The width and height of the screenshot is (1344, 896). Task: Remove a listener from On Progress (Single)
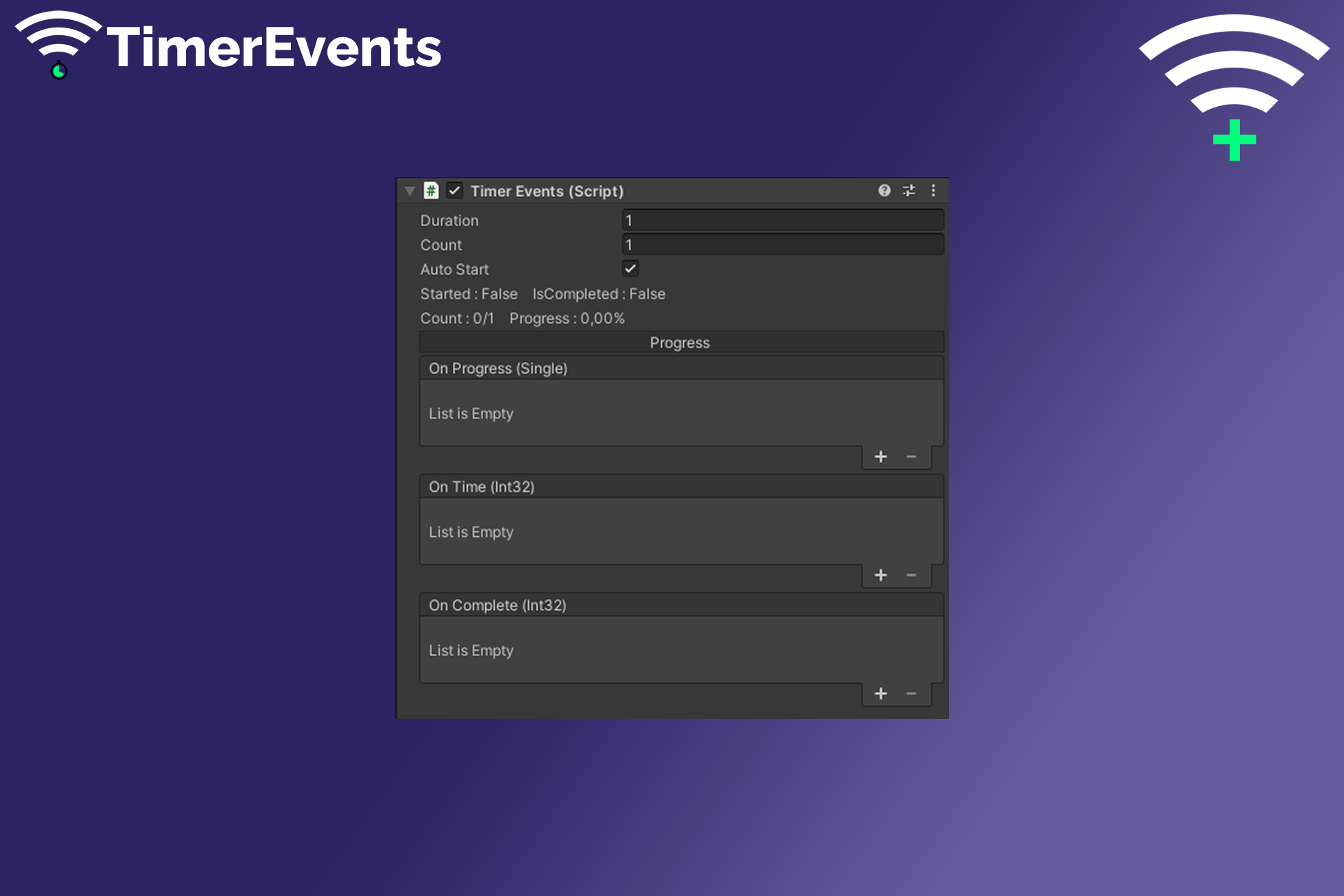tap(911, 457)
